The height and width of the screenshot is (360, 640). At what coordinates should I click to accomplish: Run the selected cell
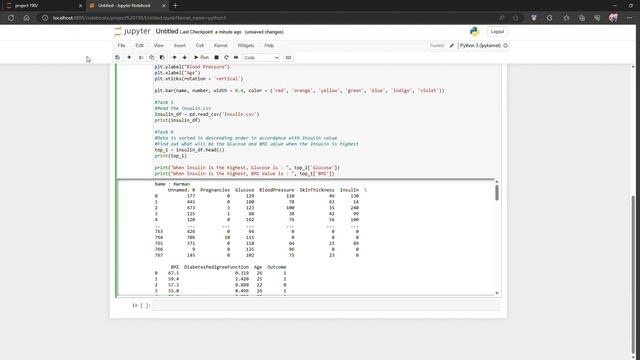201,58
